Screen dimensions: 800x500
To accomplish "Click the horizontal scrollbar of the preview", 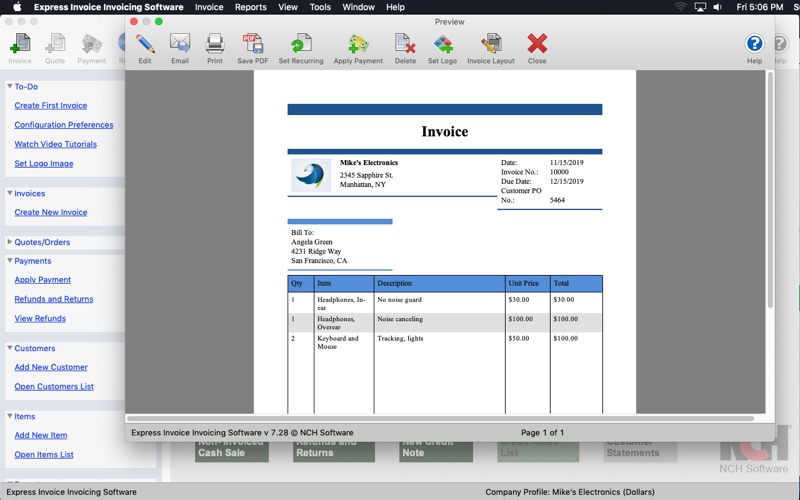I will click(440, 418).
